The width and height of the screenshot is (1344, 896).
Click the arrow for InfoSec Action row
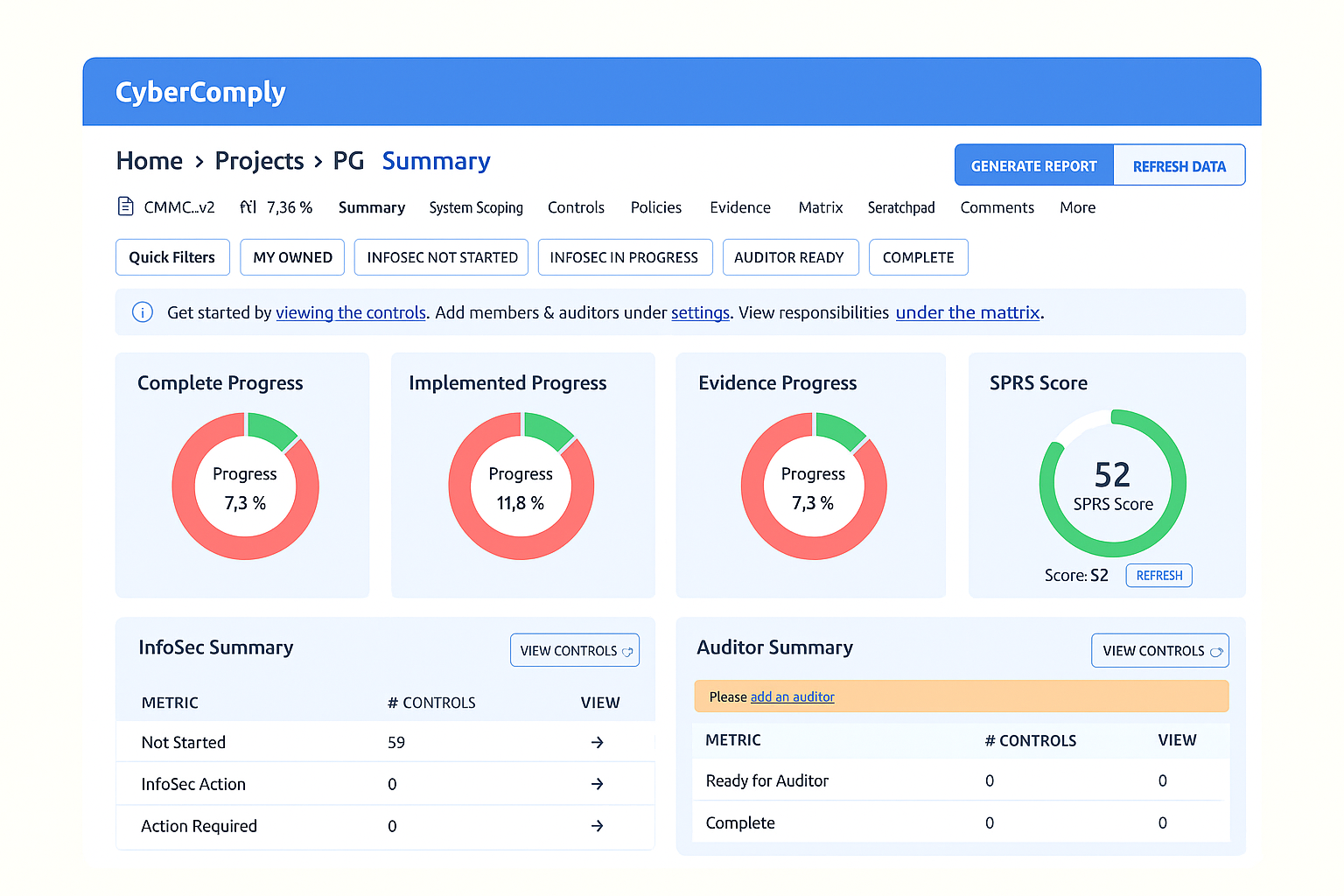click(x=597, y=784)
